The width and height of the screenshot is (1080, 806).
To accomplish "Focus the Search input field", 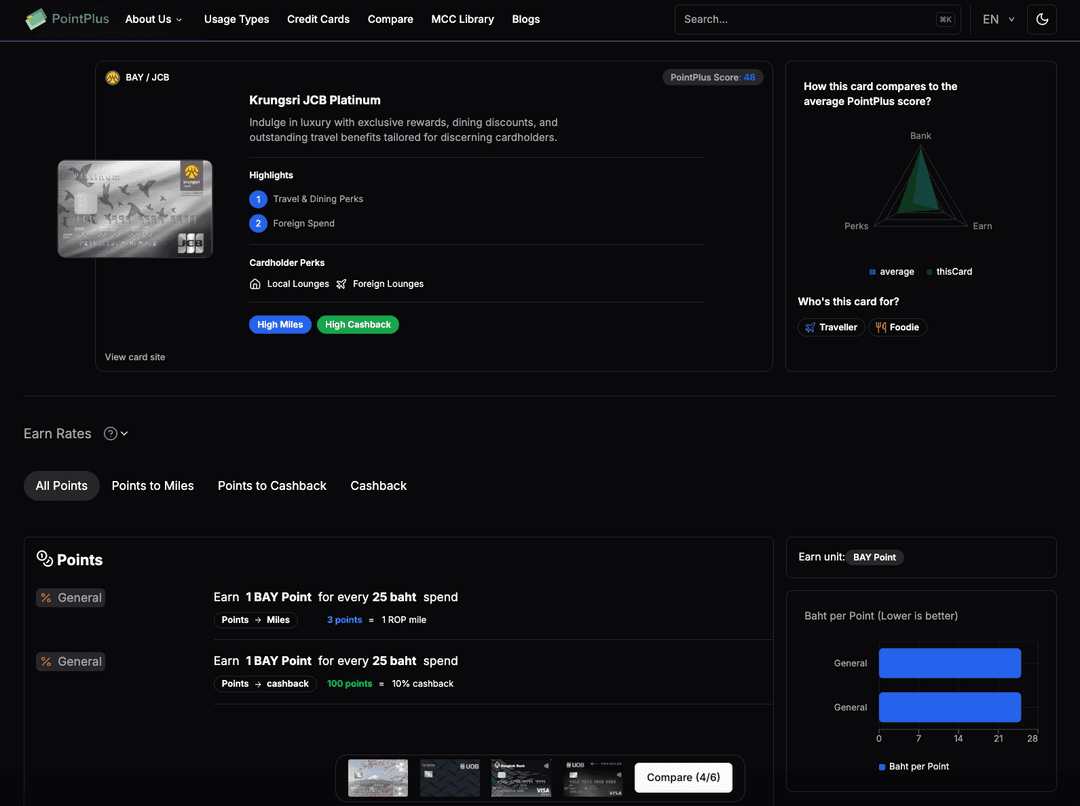I will click(x=818, y=19).
